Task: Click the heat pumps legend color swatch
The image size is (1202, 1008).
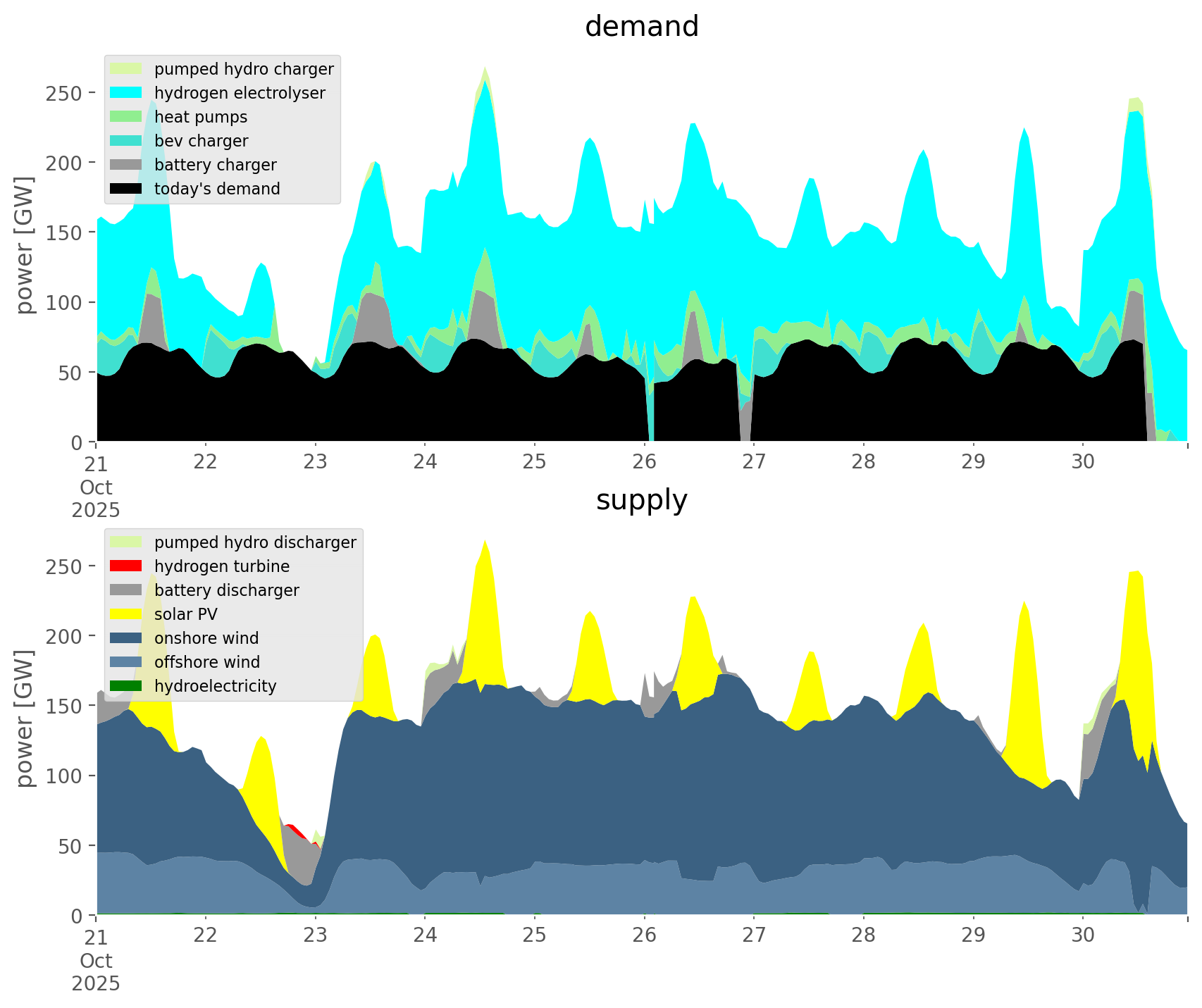Action: 127,117
